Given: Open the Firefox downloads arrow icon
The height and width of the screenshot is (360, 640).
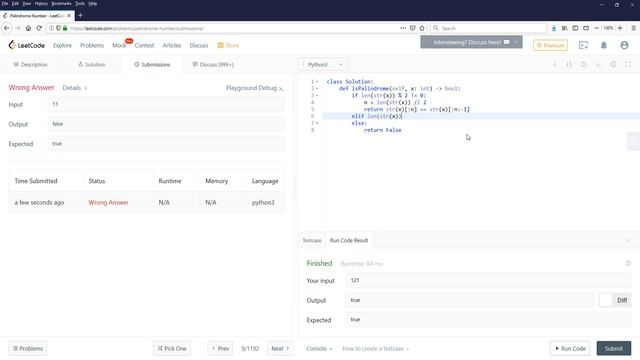Looking at the screenshot, I should click(554, 28).
